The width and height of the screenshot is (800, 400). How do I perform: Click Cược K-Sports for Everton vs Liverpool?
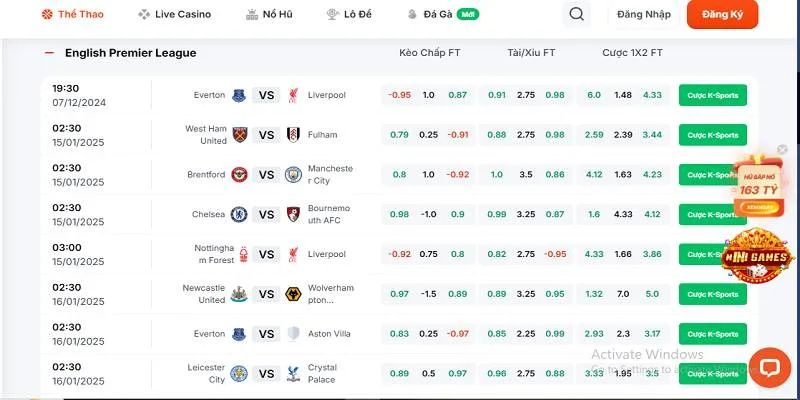click(x=713, y=95)
